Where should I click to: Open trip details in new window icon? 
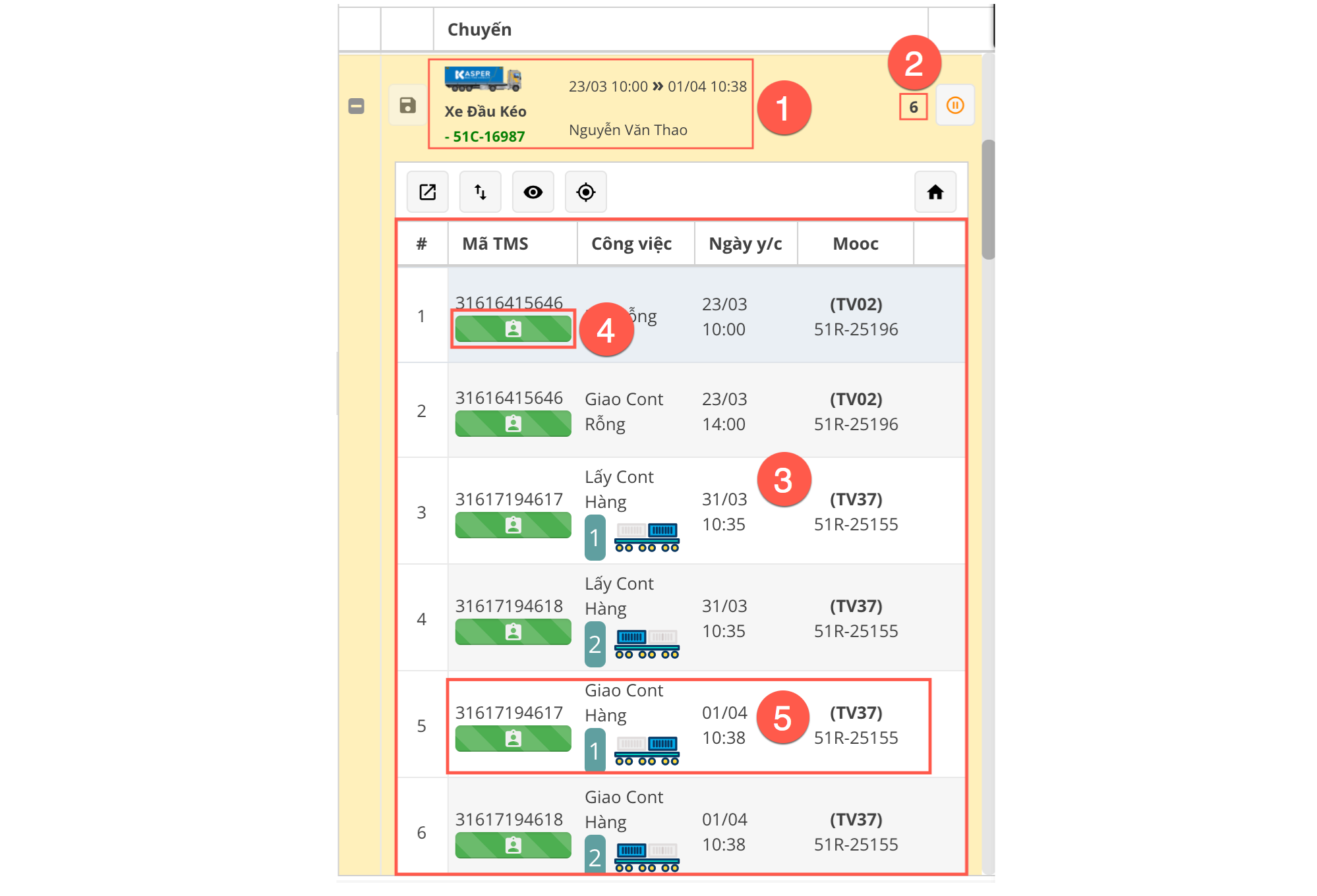[x=427, y=192]
